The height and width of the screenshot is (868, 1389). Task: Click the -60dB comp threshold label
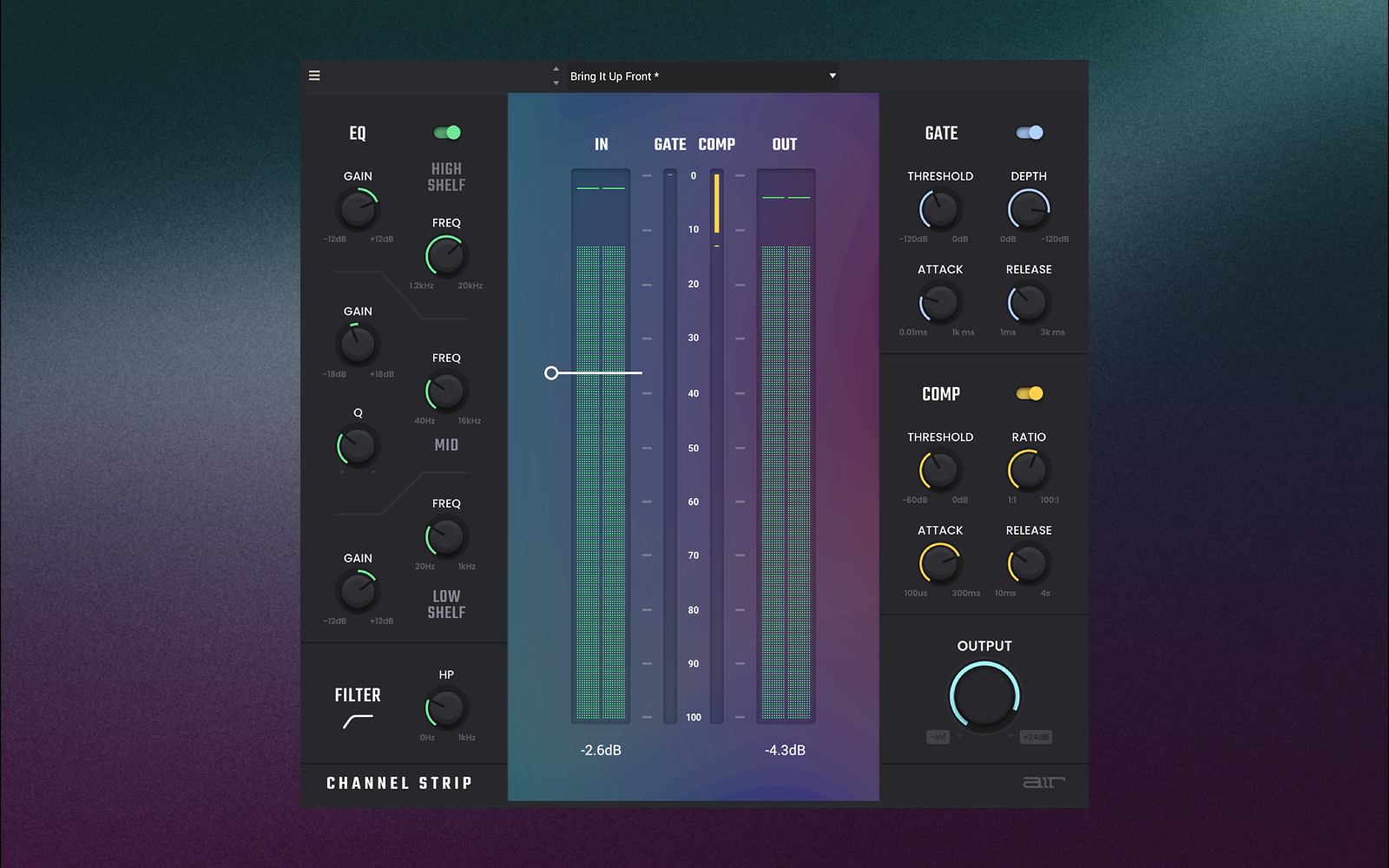pyautogui.click(x=914, y=500)
